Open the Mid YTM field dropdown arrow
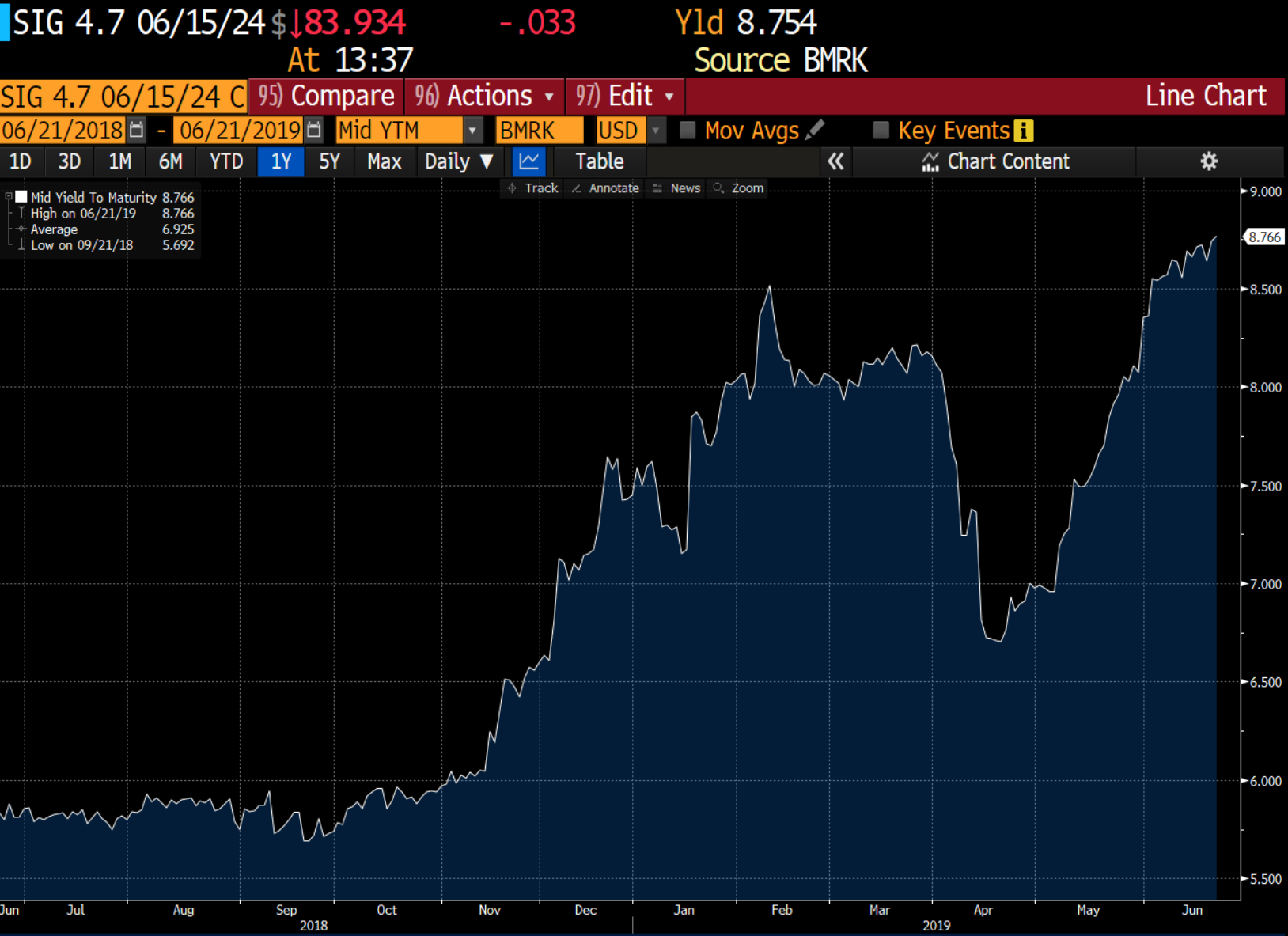The width and height of the screenshot is (1288, 936). tap(472, 131)
